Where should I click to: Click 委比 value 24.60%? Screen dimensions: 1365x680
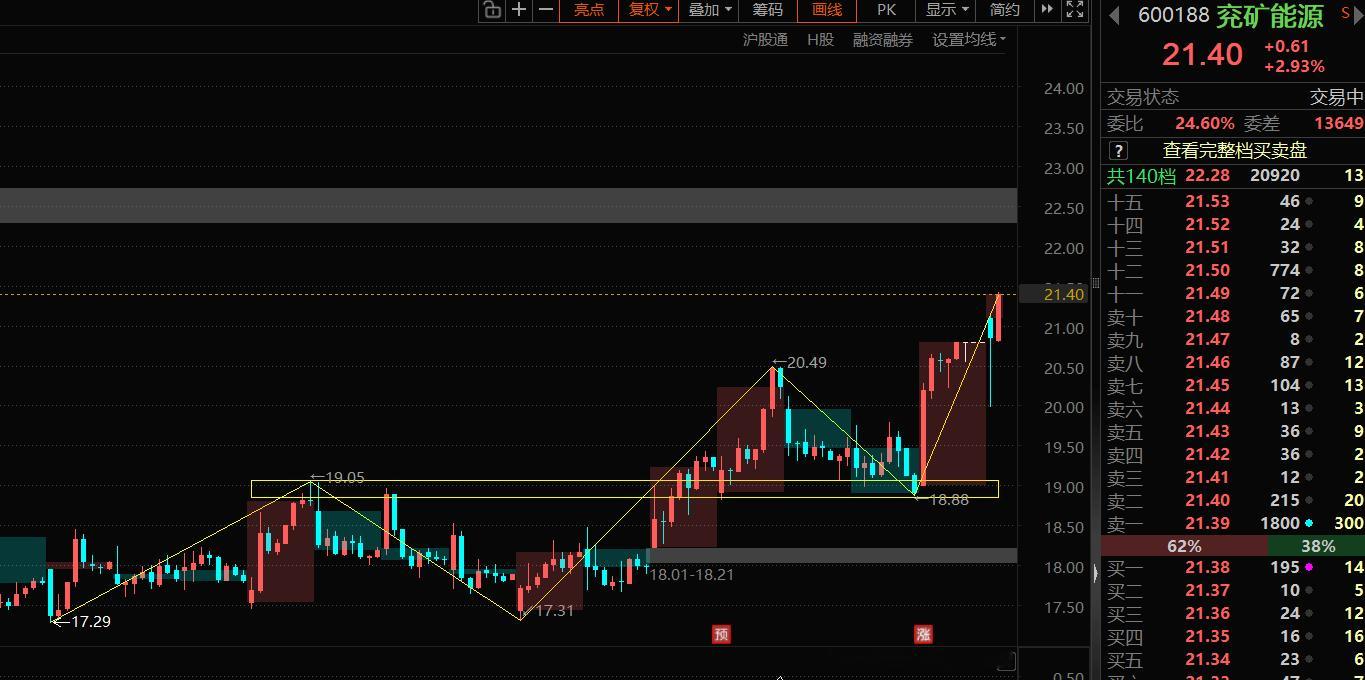coord(1205,124)
